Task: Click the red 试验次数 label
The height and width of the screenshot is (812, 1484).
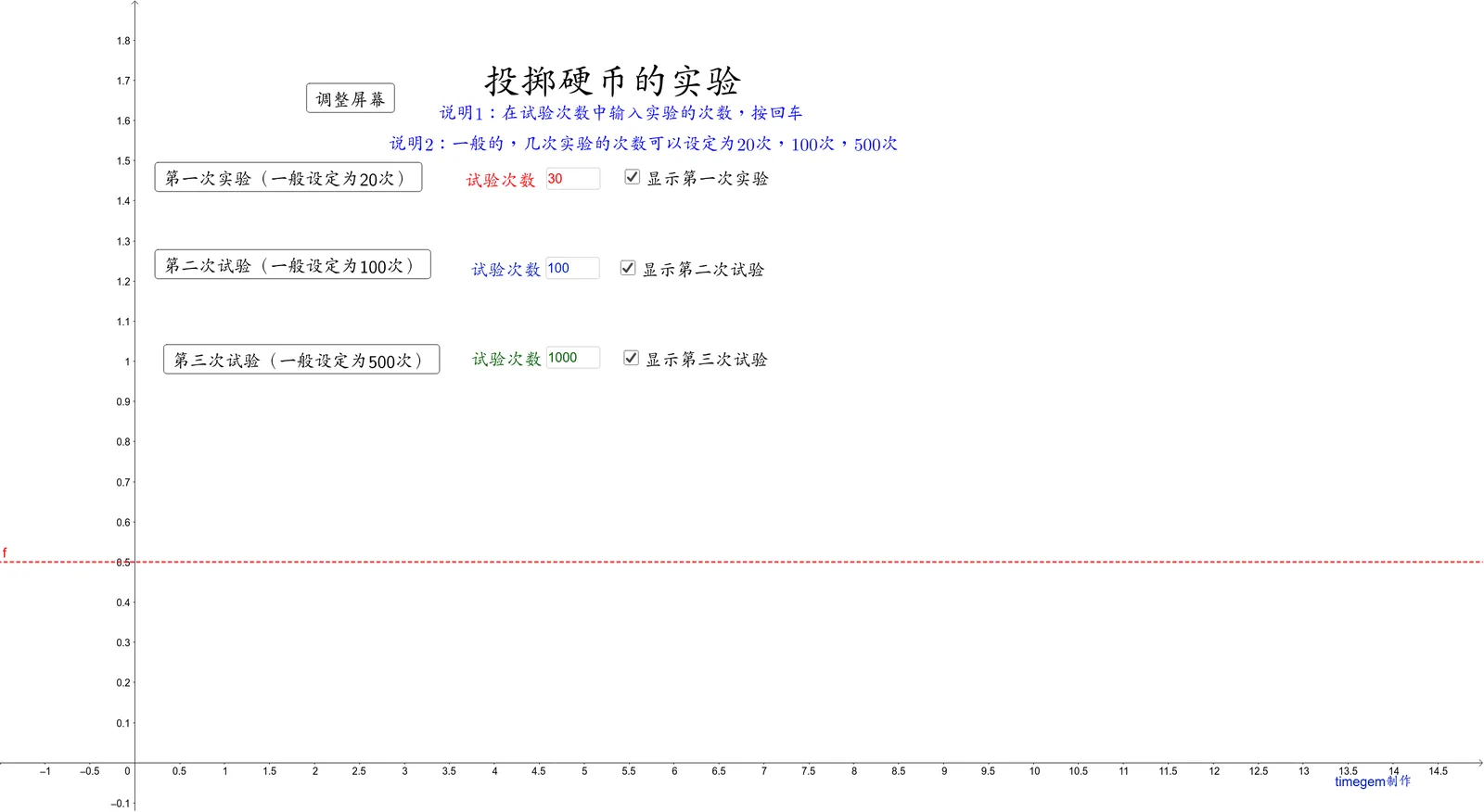Action: (501, 180)
